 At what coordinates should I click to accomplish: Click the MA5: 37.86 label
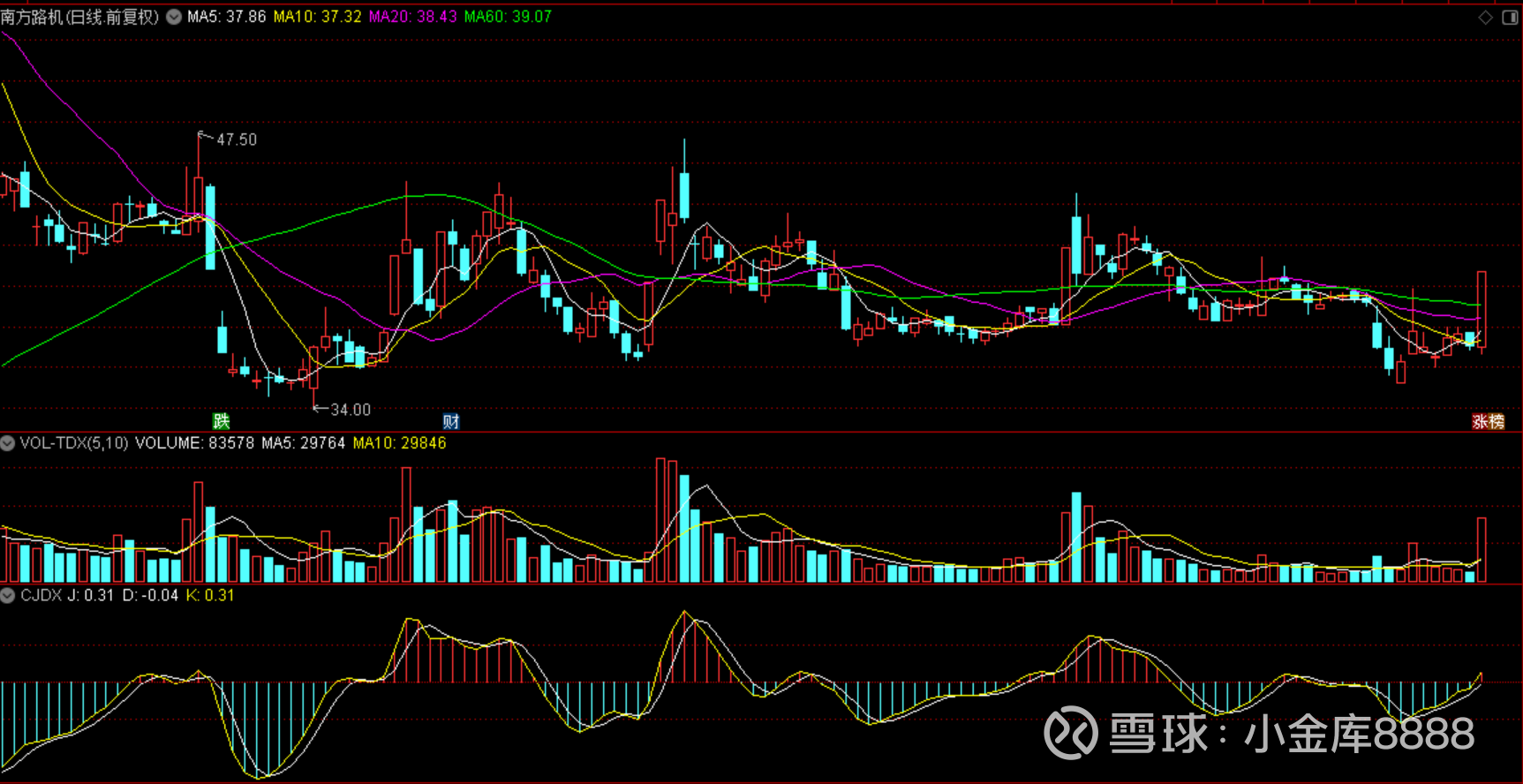coord(226,17)
